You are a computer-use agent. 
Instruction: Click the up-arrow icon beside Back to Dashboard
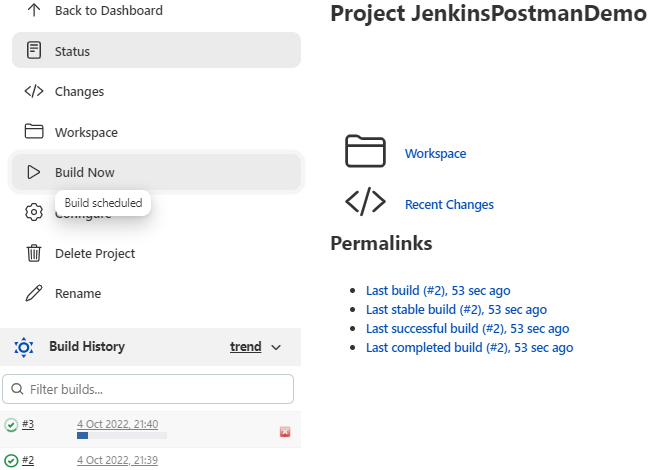click(x=34, y=10)
